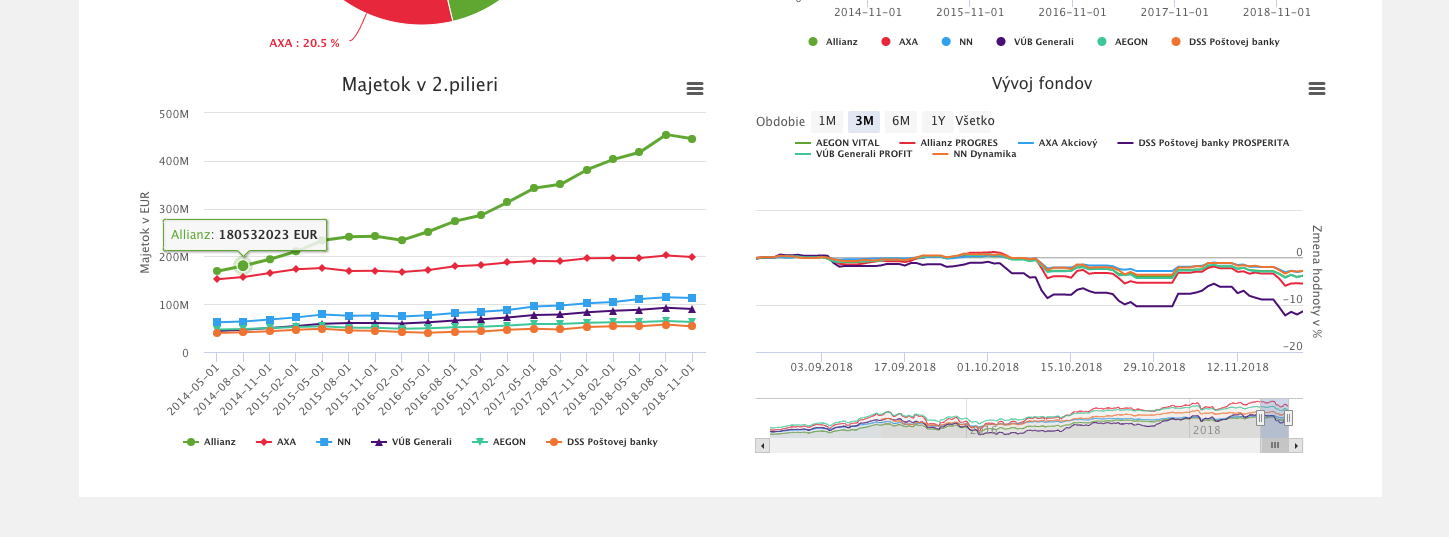Toggle VÚB Generali PROFIT fund line
Image resolution: width=1449 pixels, height=547 pixels.
[853, 154]
